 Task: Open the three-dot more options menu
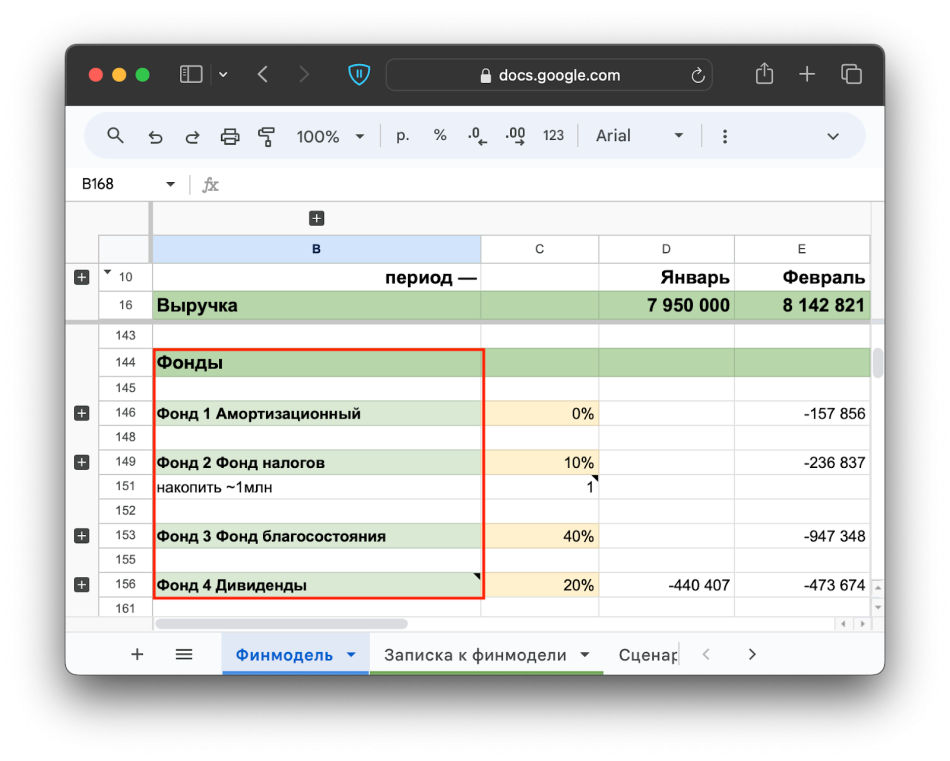pyautogui.click(x=725, y=136)
